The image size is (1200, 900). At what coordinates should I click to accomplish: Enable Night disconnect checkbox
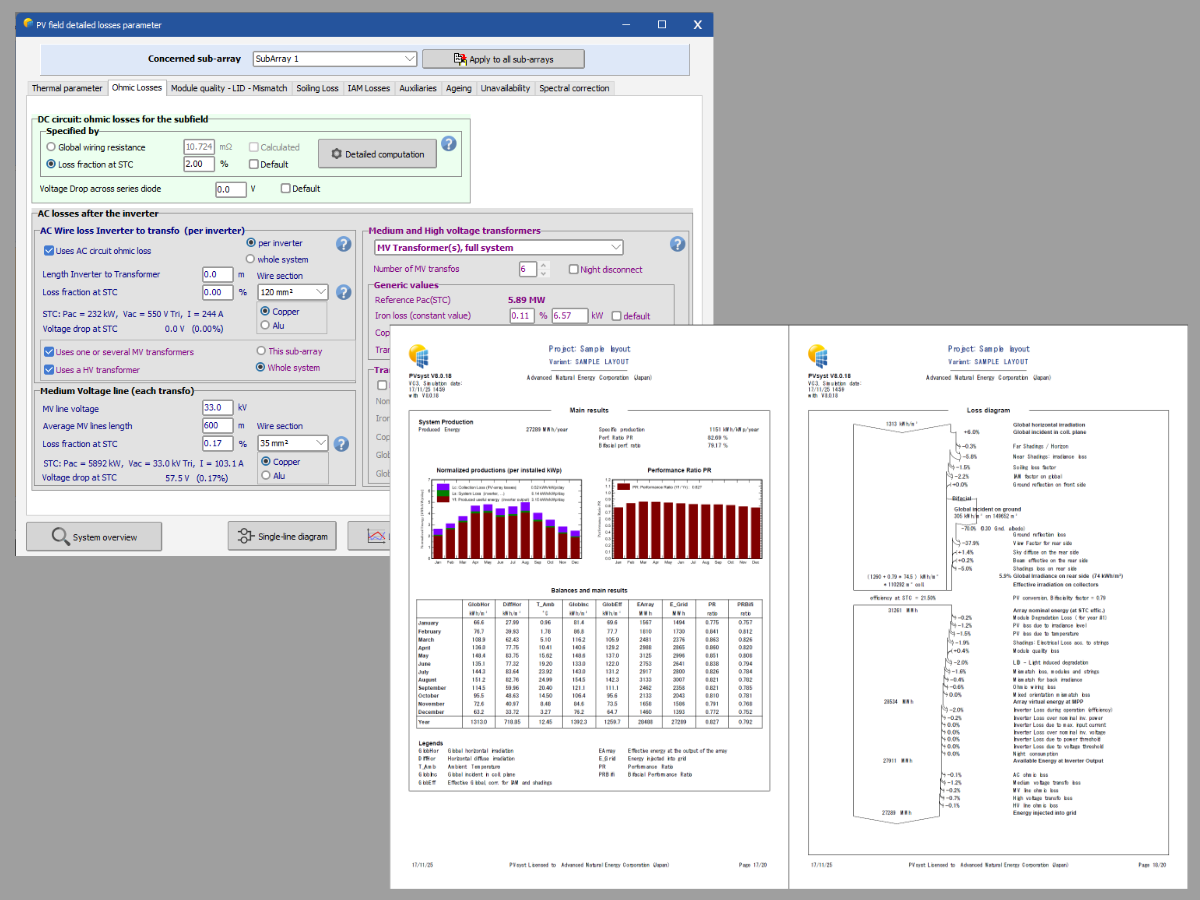573,269
